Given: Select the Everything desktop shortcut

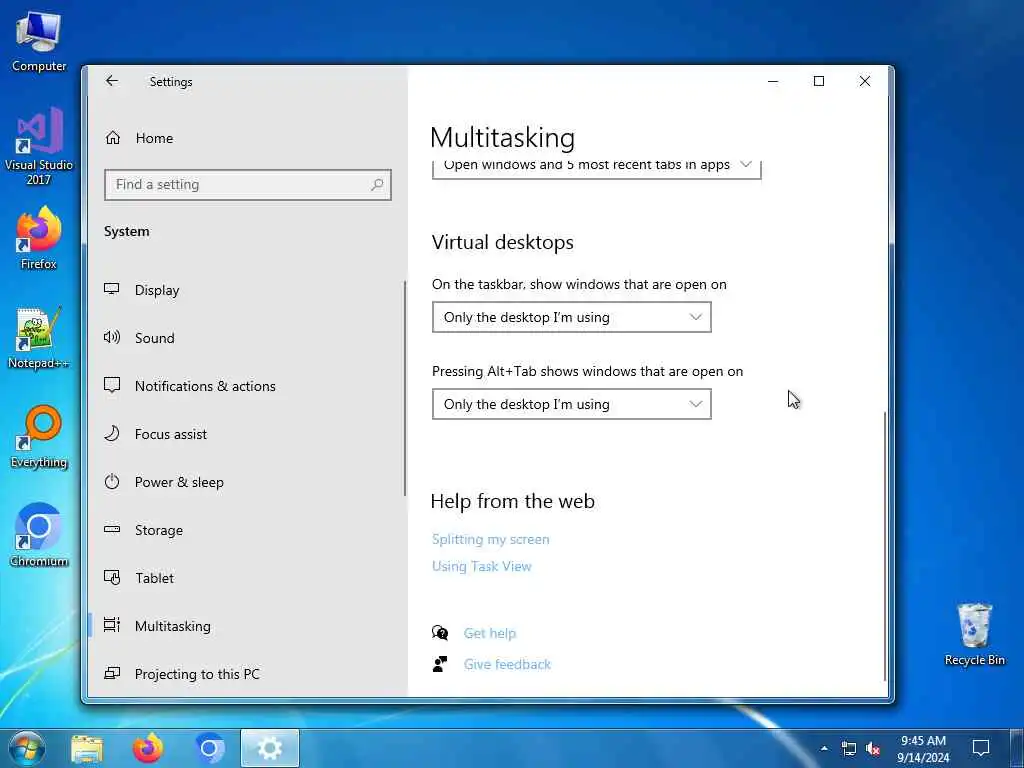Looking at the screenshot, I should [39, 438].
